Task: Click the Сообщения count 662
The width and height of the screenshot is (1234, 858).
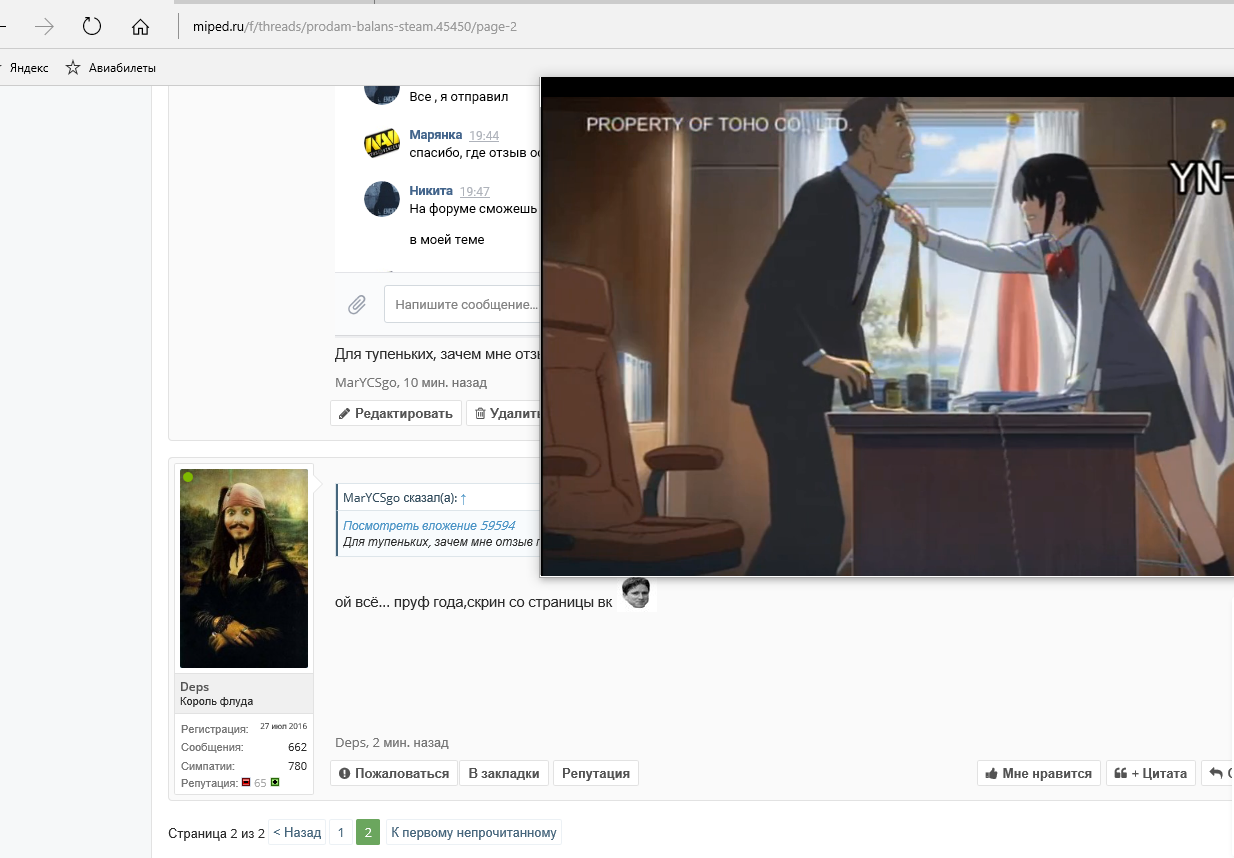Action: [x=297, y=747]
